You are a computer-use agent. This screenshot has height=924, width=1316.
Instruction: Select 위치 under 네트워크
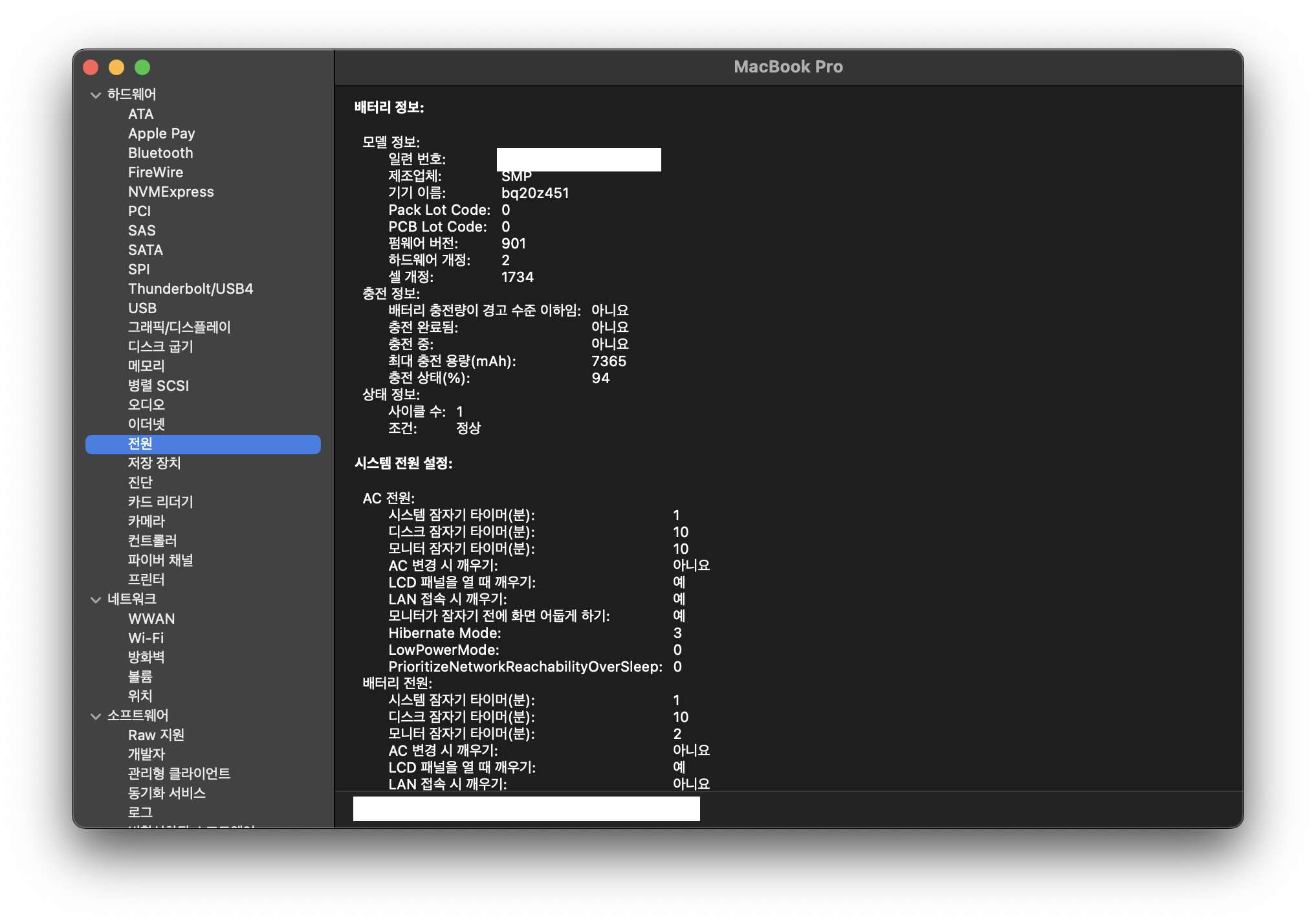pyautogui.click(x=140, y=696)
